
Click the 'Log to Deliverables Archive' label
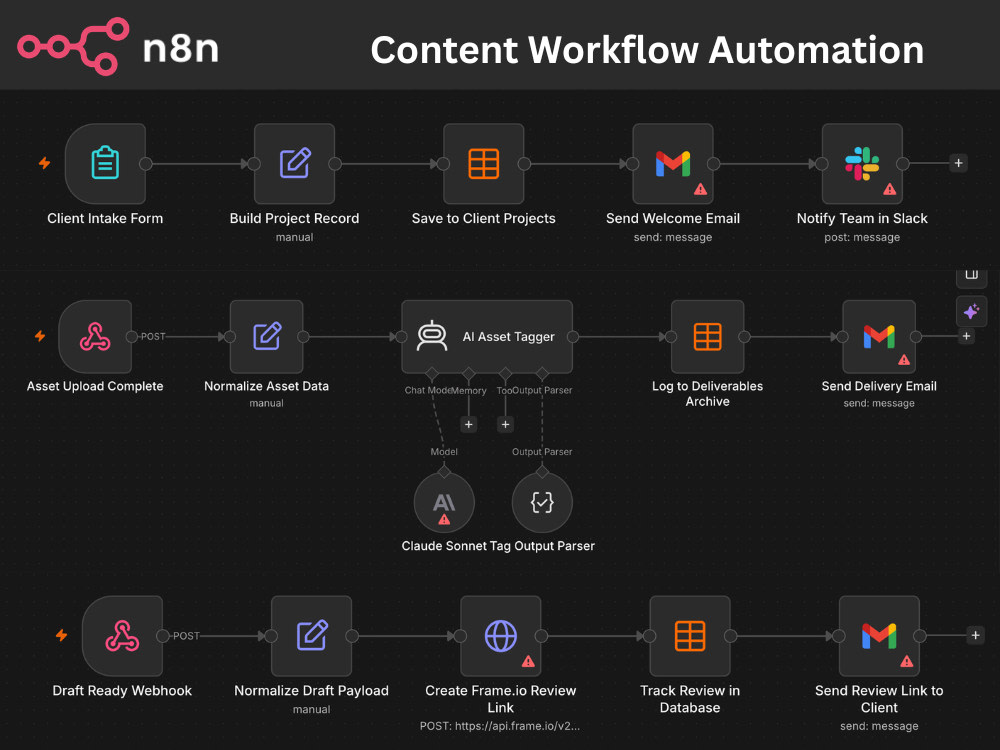707,393
